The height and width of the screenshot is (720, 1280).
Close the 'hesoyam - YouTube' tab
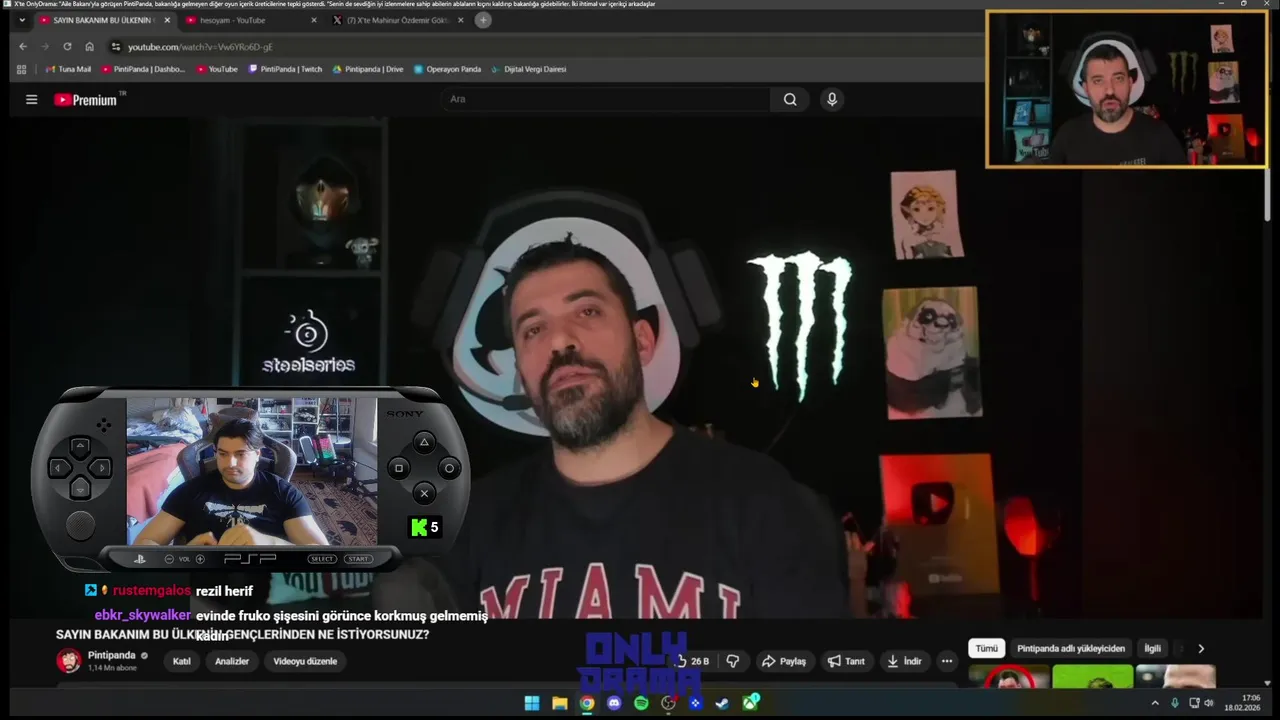[314, 20]
